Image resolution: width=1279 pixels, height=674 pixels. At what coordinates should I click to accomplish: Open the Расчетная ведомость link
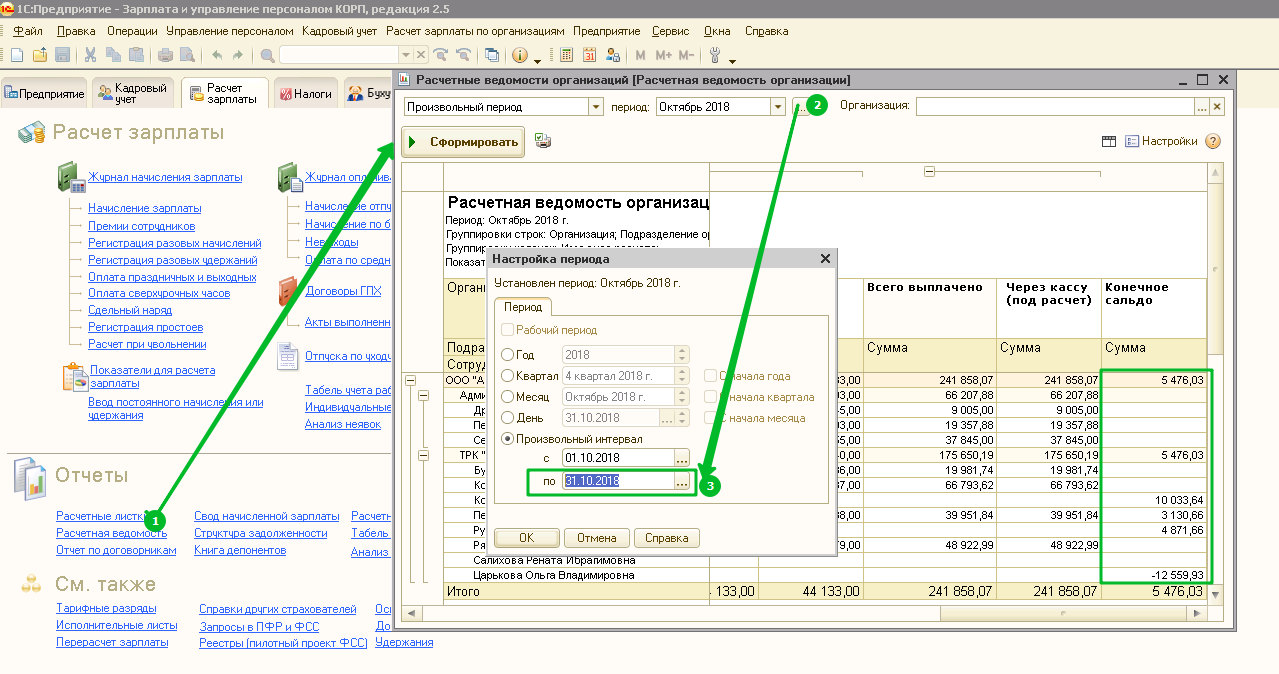pyautogui.click(x=111, y=533)
